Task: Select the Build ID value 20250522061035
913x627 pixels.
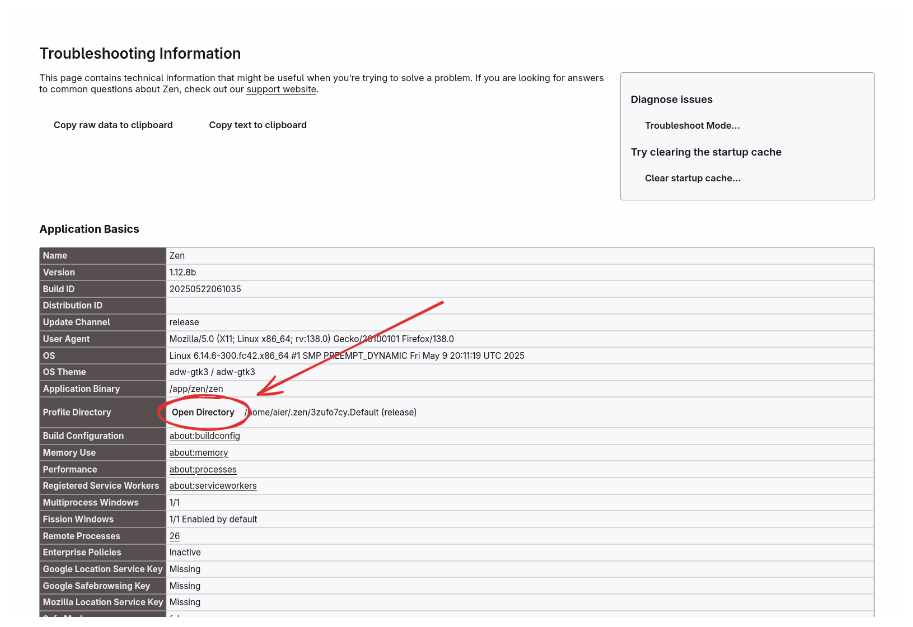Action: pos(205,289)
